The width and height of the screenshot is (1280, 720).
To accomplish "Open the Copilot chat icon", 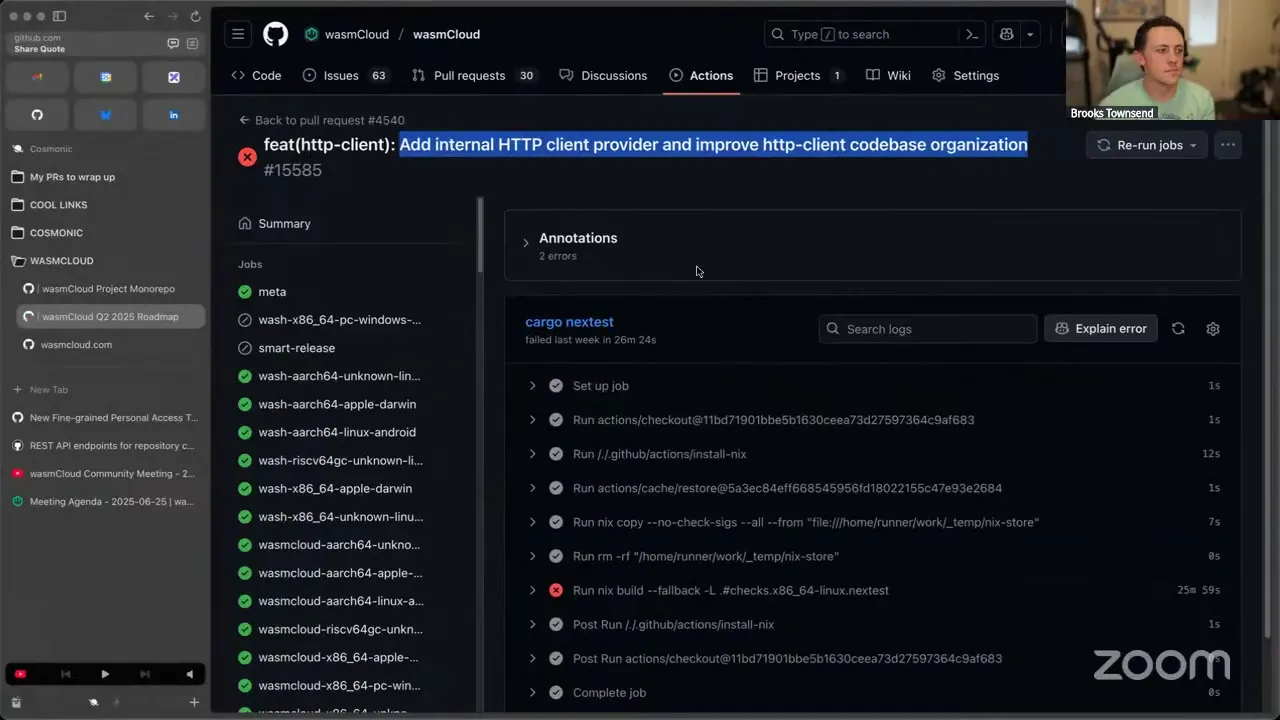I will tap(1006, 34).
